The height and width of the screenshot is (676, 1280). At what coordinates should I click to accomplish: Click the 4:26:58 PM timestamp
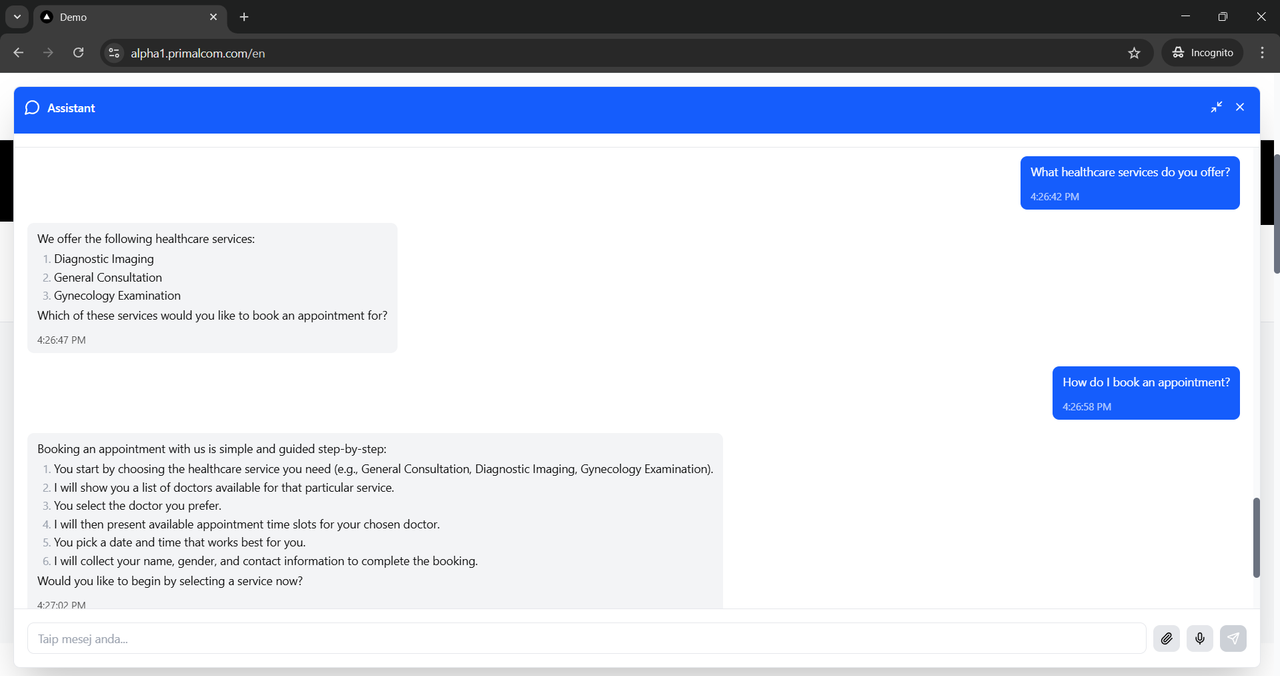point(1087,407)
